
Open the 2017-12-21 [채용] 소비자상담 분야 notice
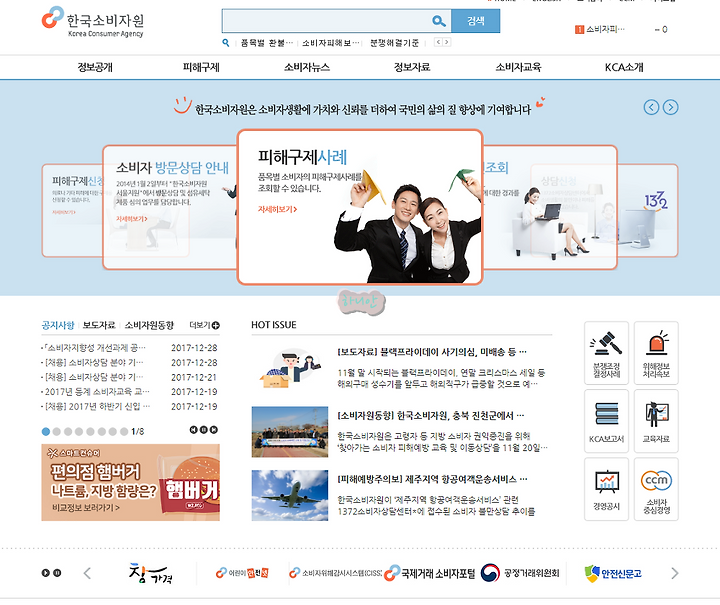point(94,377)
